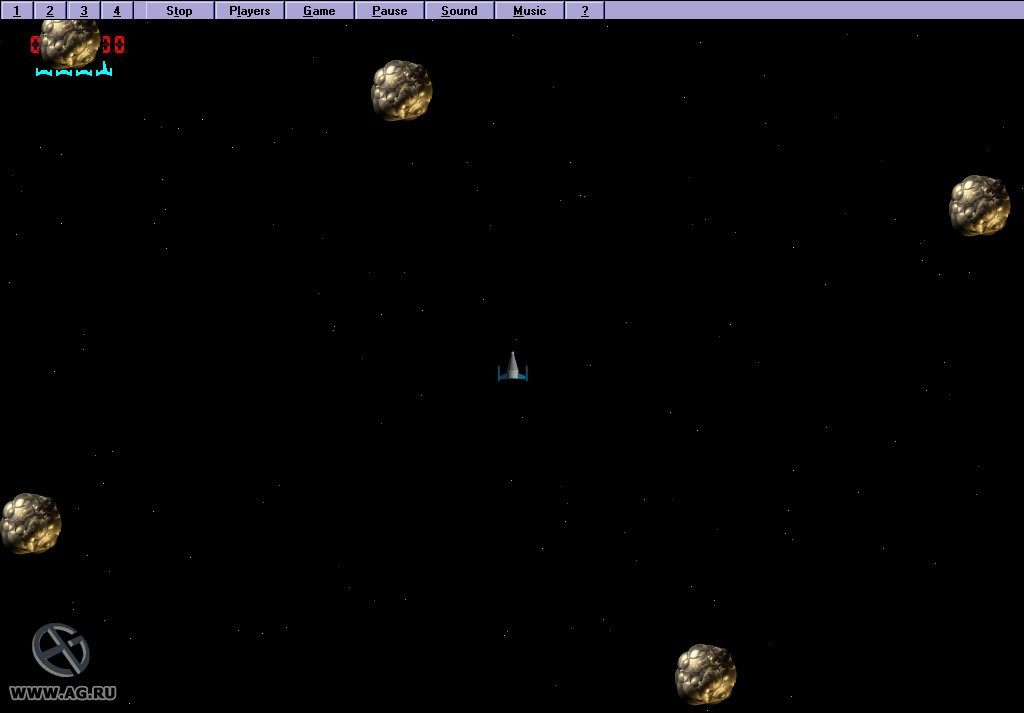The height and width of the screenshot is (713, 1024).
Task: Click the asteroid at the bottom of the playfield
Action: pyautogui.click(x=705, y=674)
